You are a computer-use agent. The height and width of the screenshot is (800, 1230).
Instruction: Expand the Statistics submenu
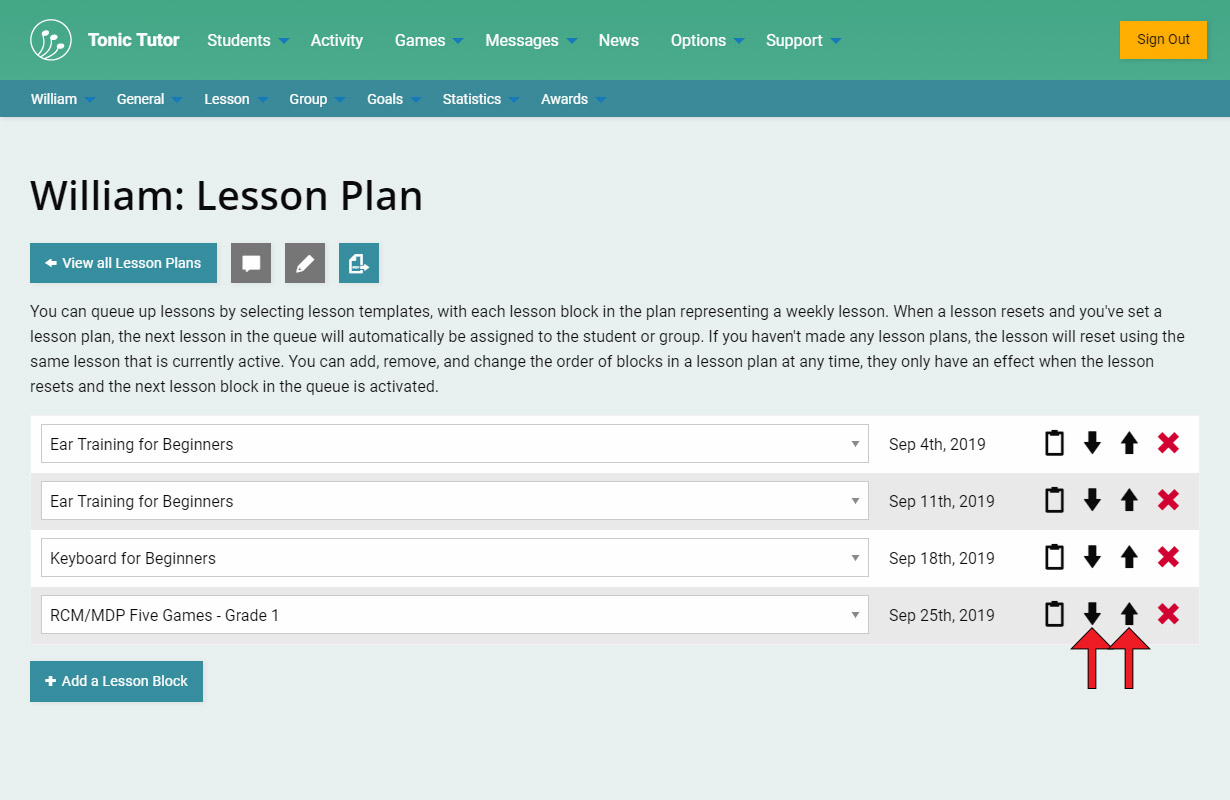tap(480, 99)
